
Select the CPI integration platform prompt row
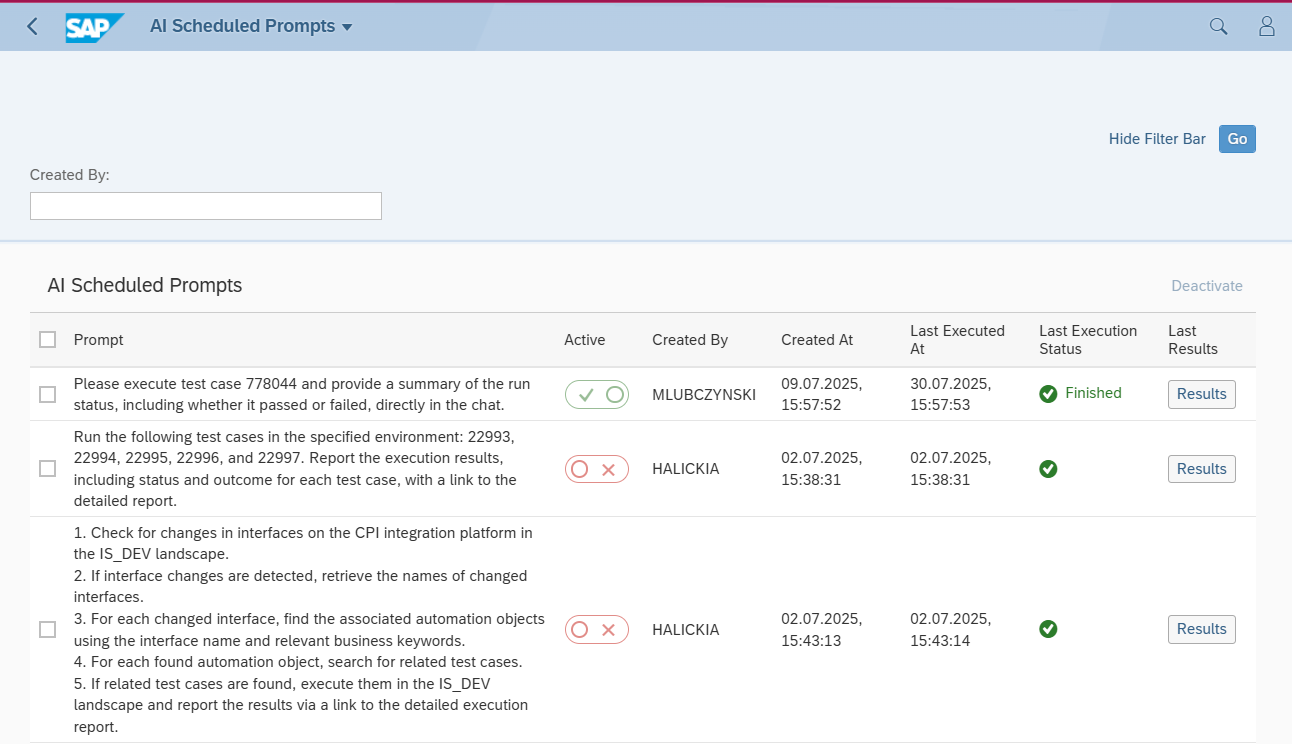pos(48,629)
